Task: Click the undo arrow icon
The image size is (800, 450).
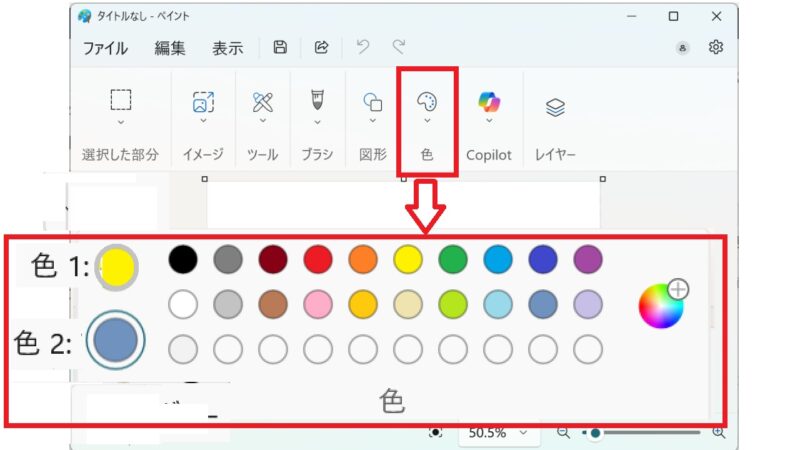Action: tap(363, 47)
